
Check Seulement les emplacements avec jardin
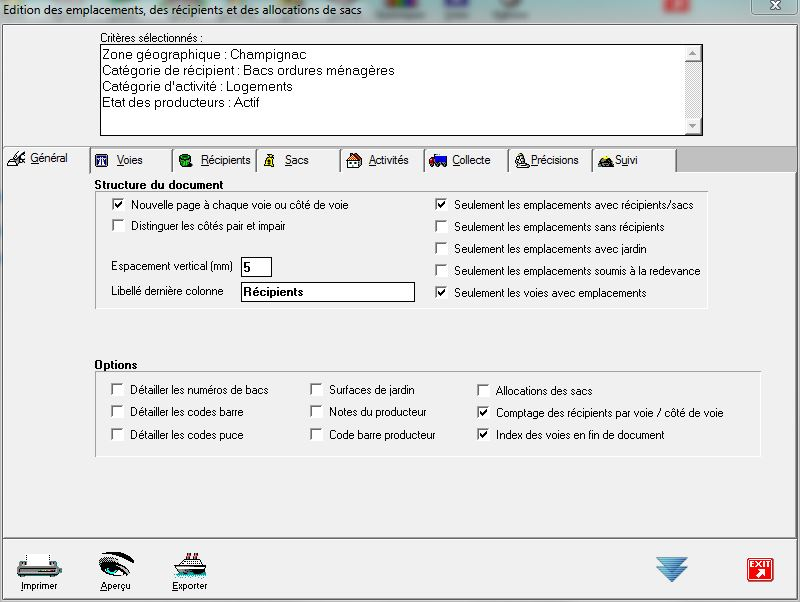coord(441,249)
